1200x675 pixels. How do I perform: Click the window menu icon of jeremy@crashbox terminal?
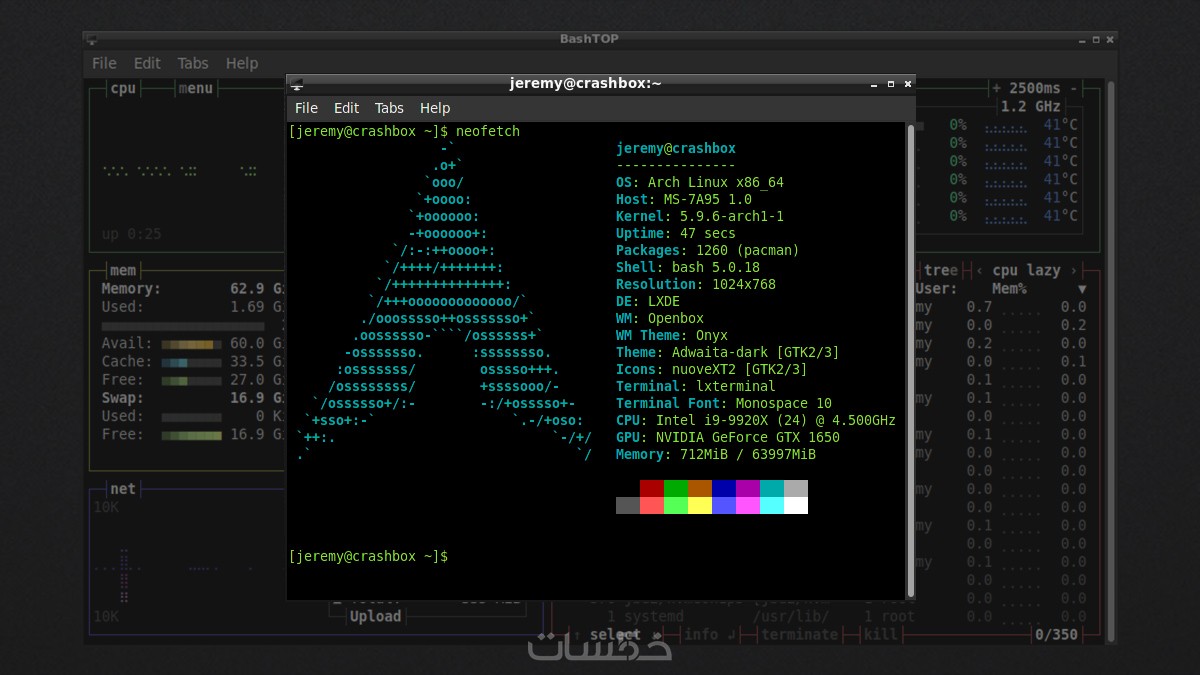click(296, 84)
